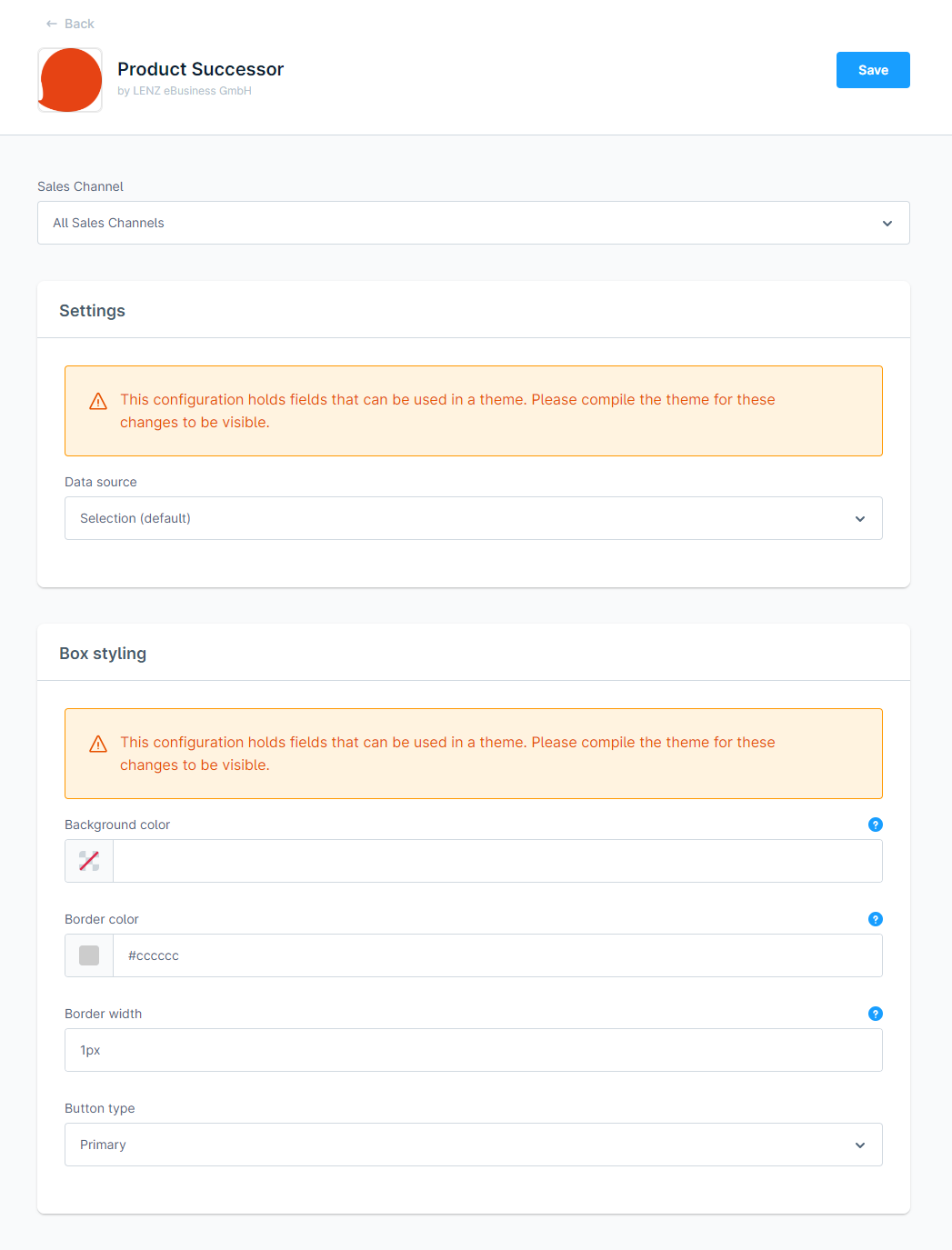
Task: Open the Border color picker swatch
Action: pos(89,955)
